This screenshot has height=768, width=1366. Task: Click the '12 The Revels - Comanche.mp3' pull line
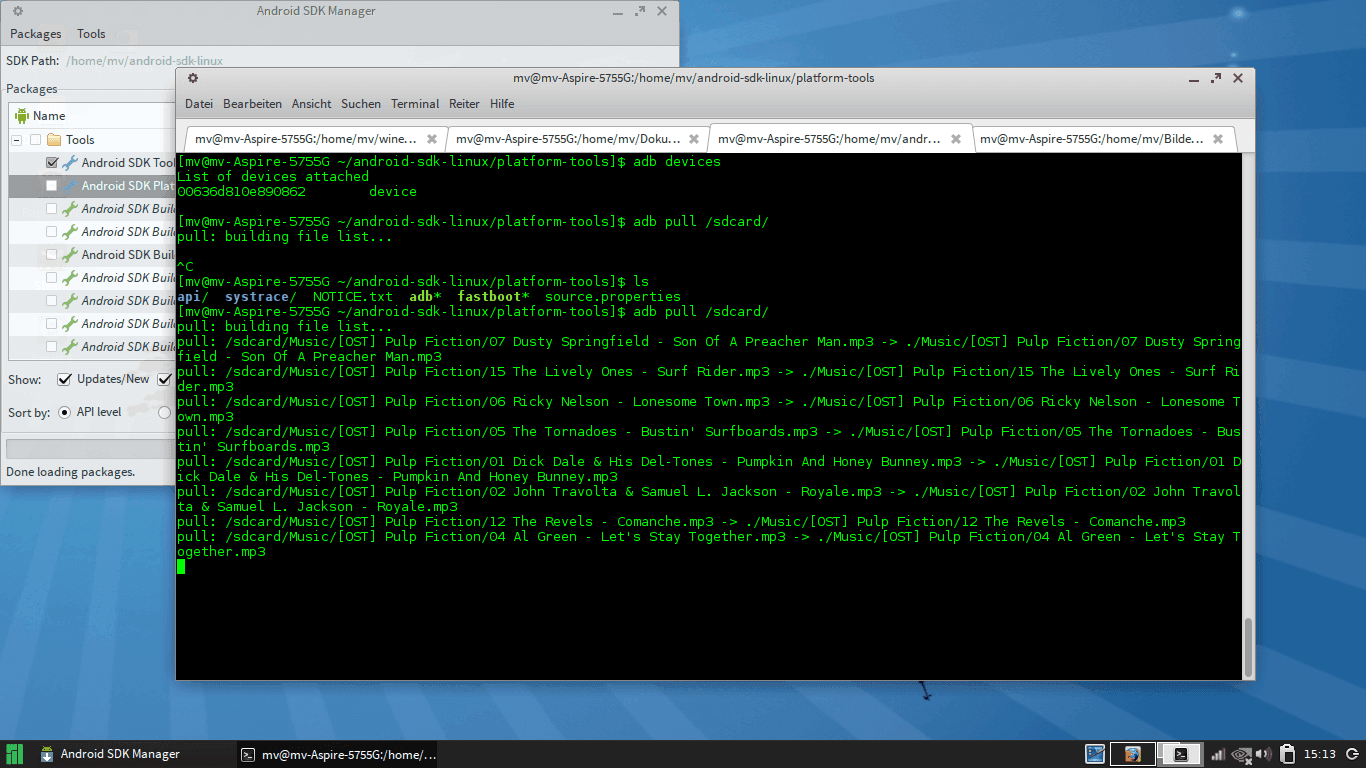681,522
